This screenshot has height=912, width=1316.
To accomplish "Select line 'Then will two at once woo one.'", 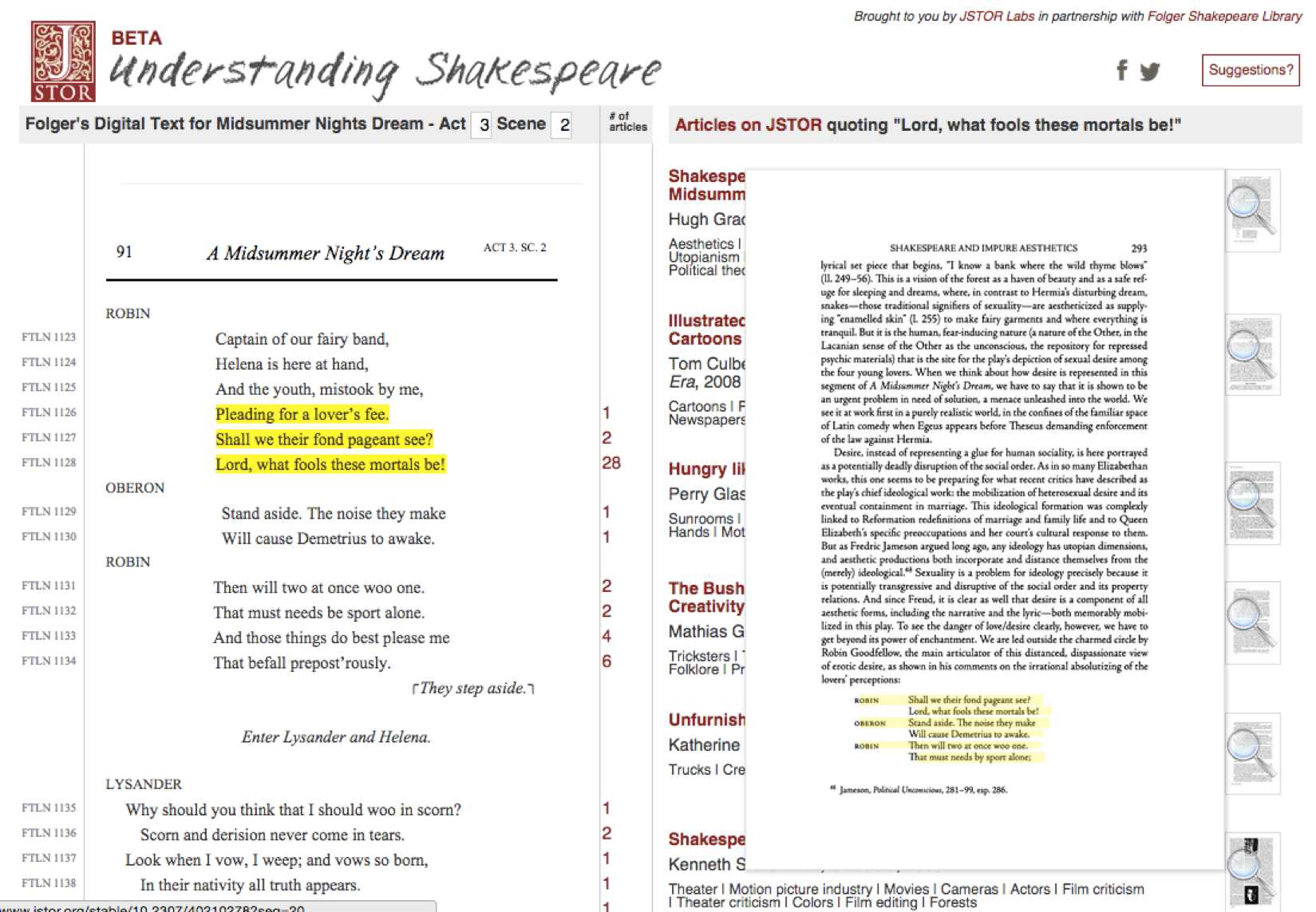I will tap(319, 588).
